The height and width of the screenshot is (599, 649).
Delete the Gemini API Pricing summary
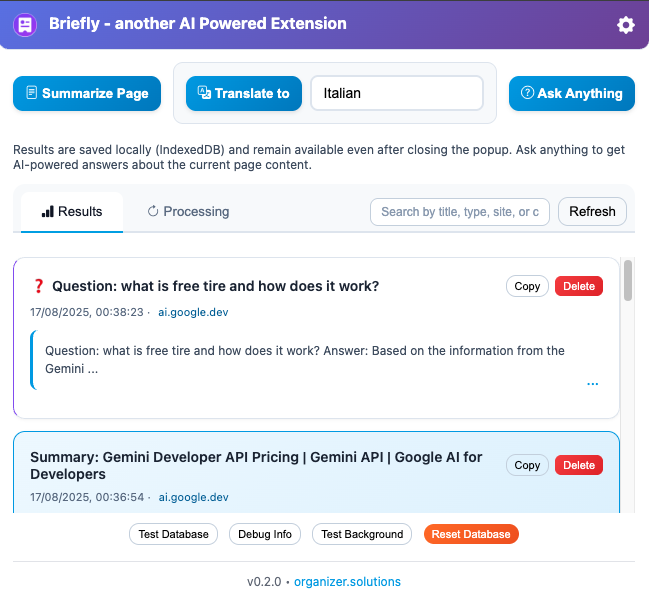pyautogui.click(x=579, y=465)
